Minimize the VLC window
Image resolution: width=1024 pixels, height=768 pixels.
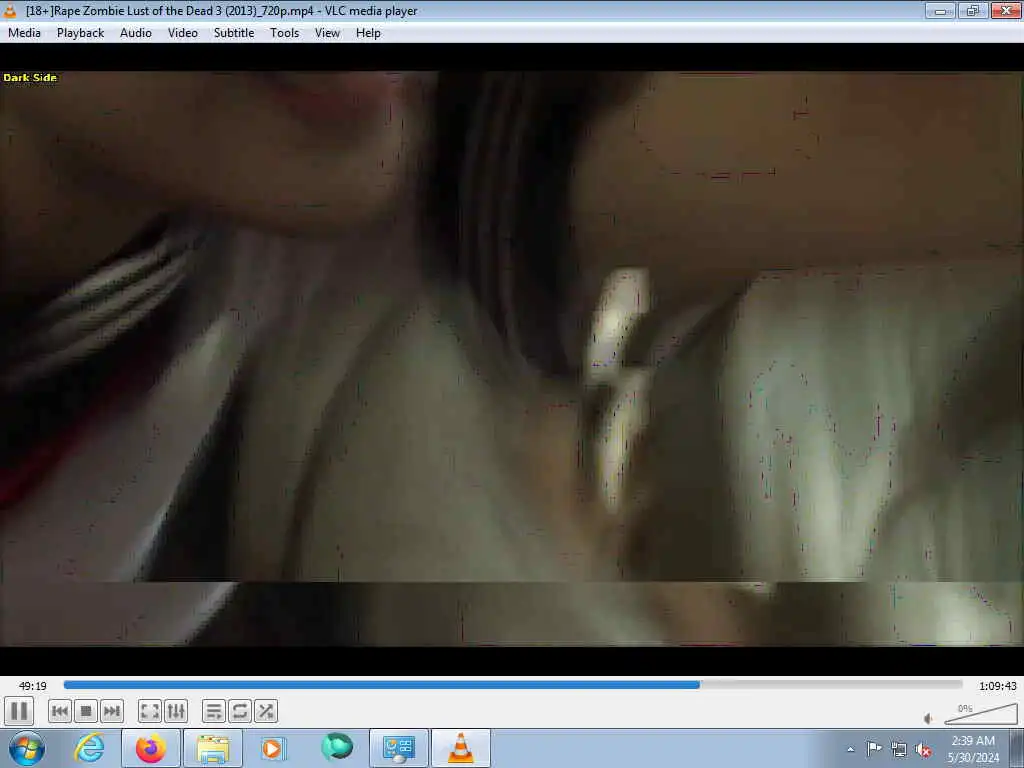[x=940, y=10]
